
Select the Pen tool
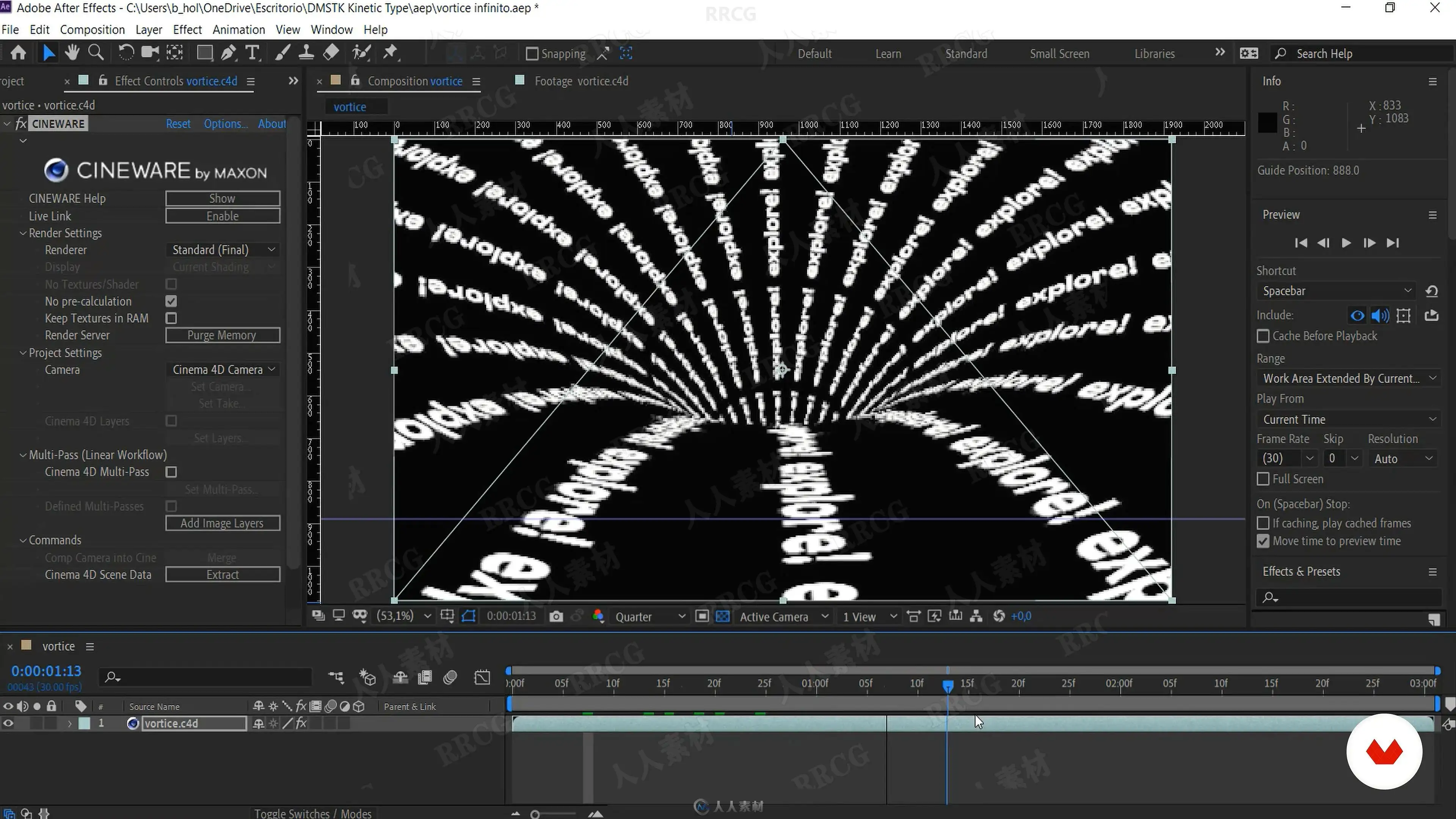[228, 53]
